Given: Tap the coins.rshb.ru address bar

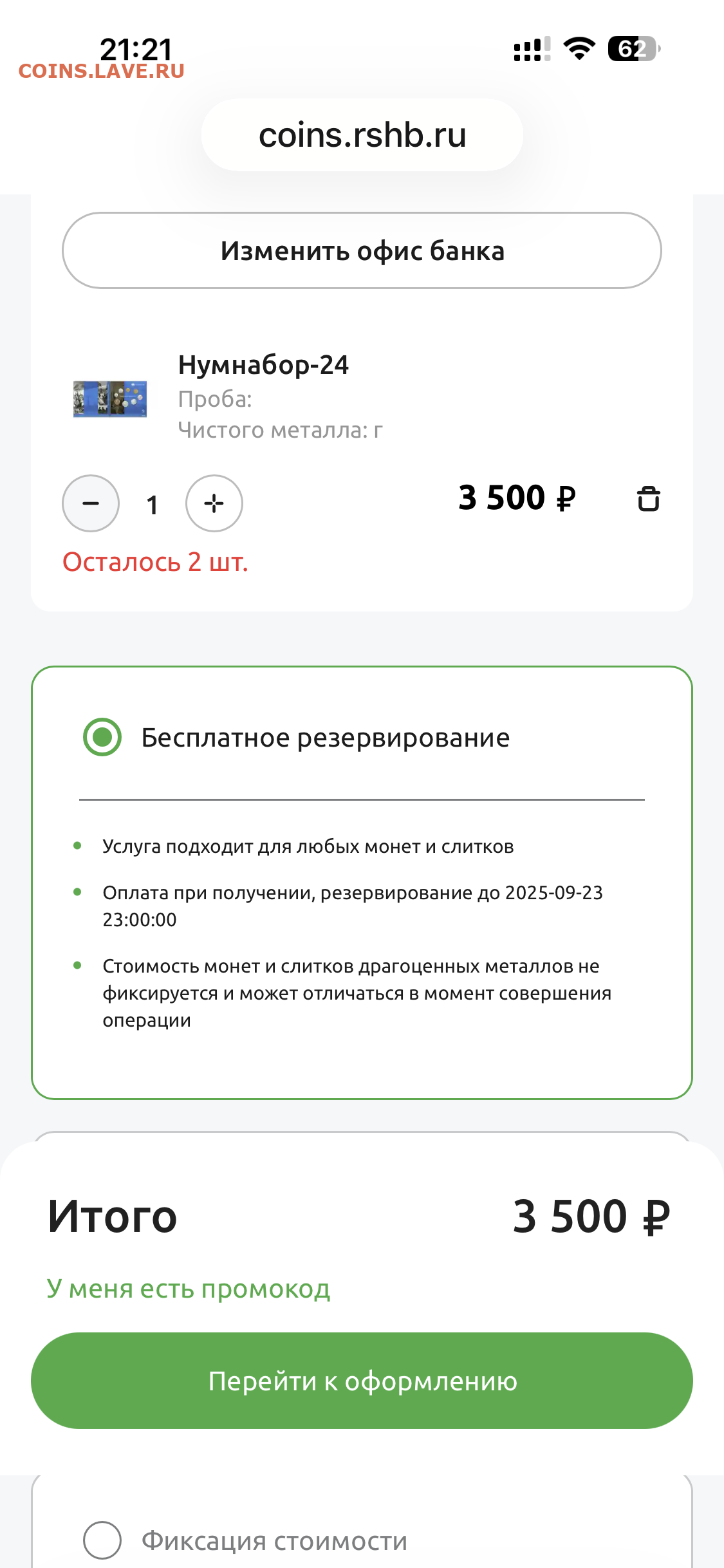Looking at the screenshot, I should (x=362, y=135).
